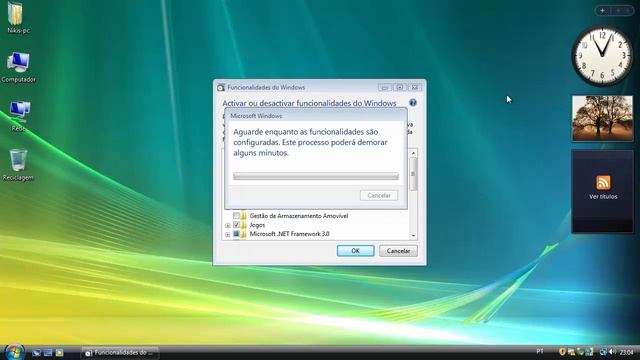Toggle the Gestão de Armazenamento Amovível checkbox
The width and height of the screenshot is (640, 360).
236,216
